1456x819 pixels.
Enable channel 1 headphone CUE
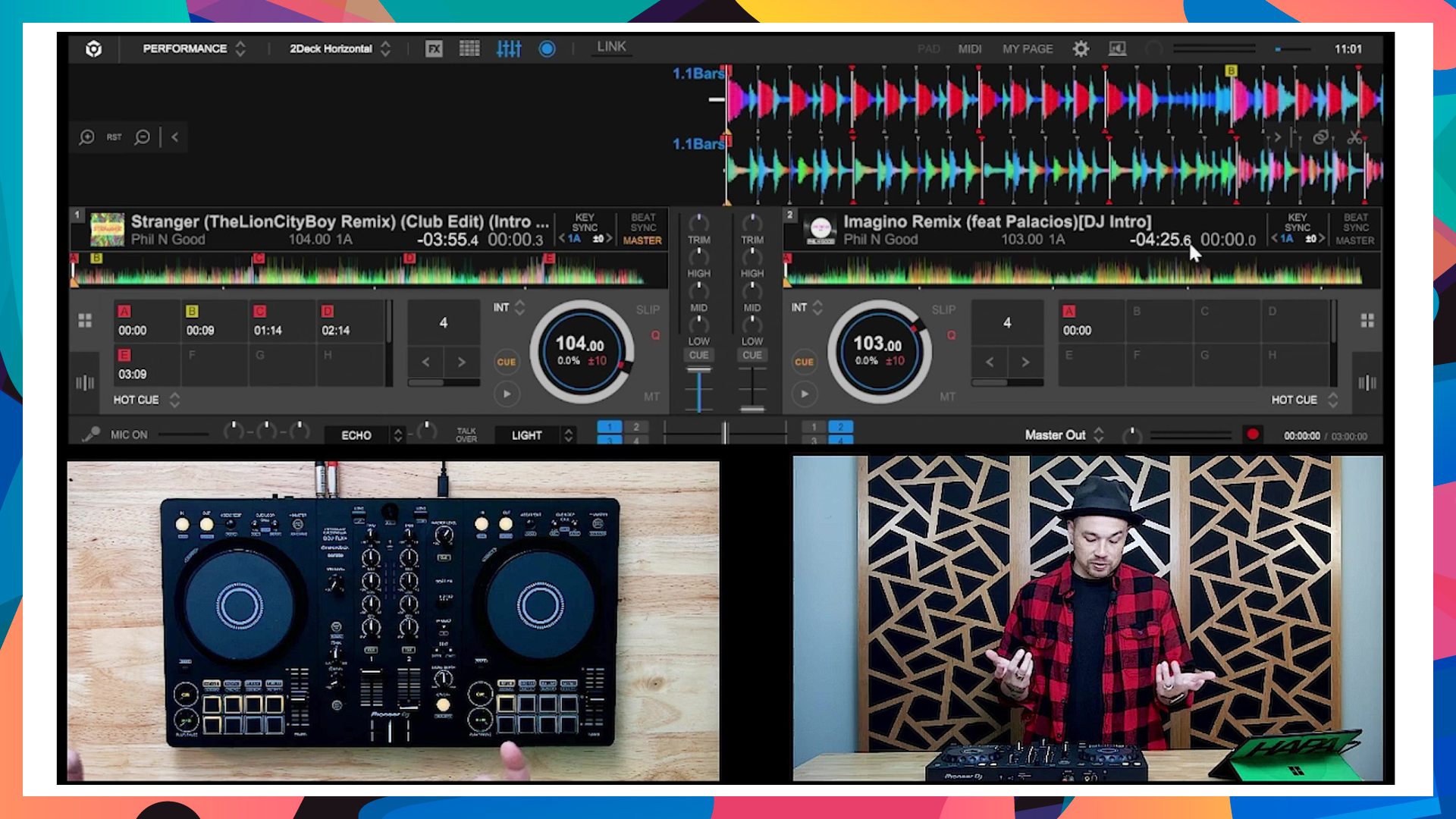click(x=698, y=355)
